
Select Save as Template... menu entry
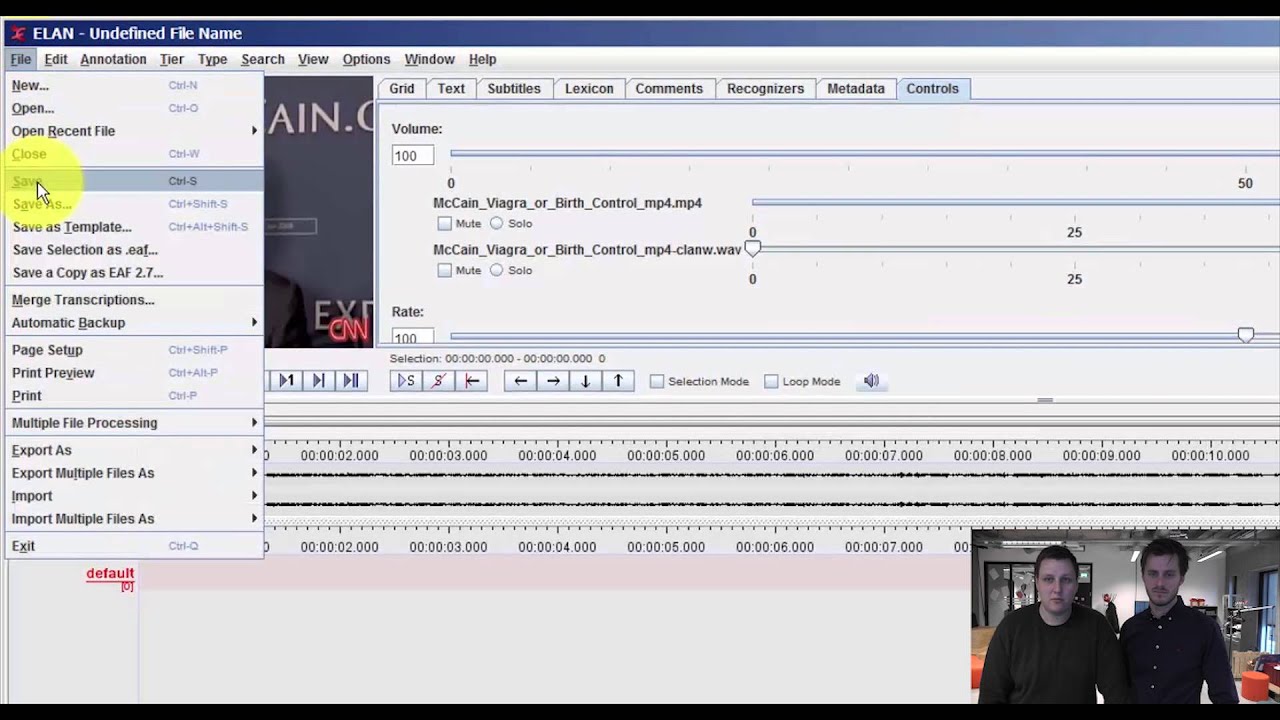point(134,227)
